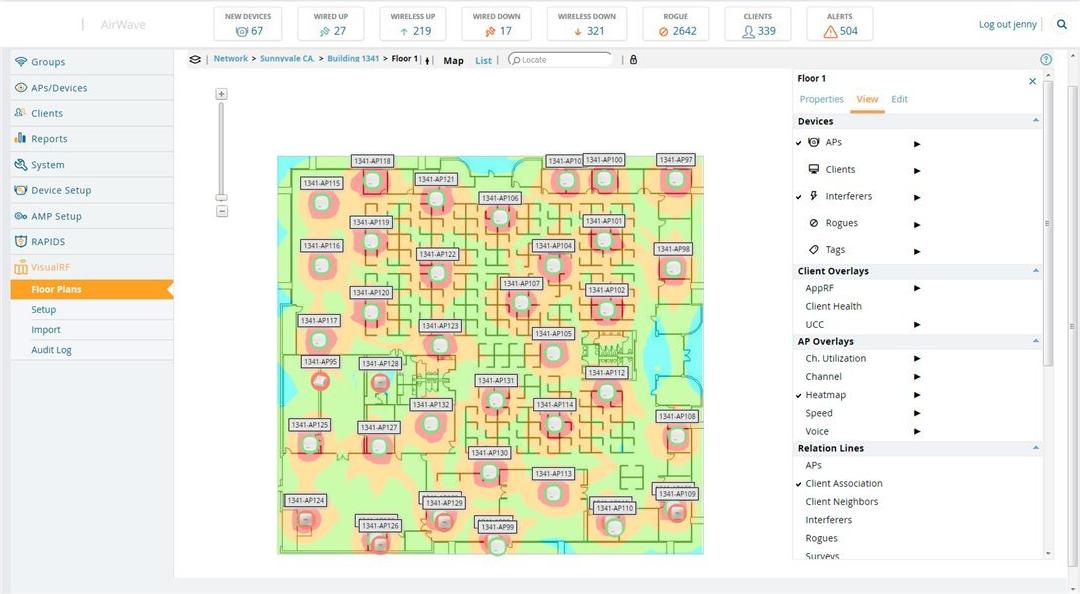Switch to the Properties tab
This screenshot has height=594, width=1080.
(x=821, y=99)
